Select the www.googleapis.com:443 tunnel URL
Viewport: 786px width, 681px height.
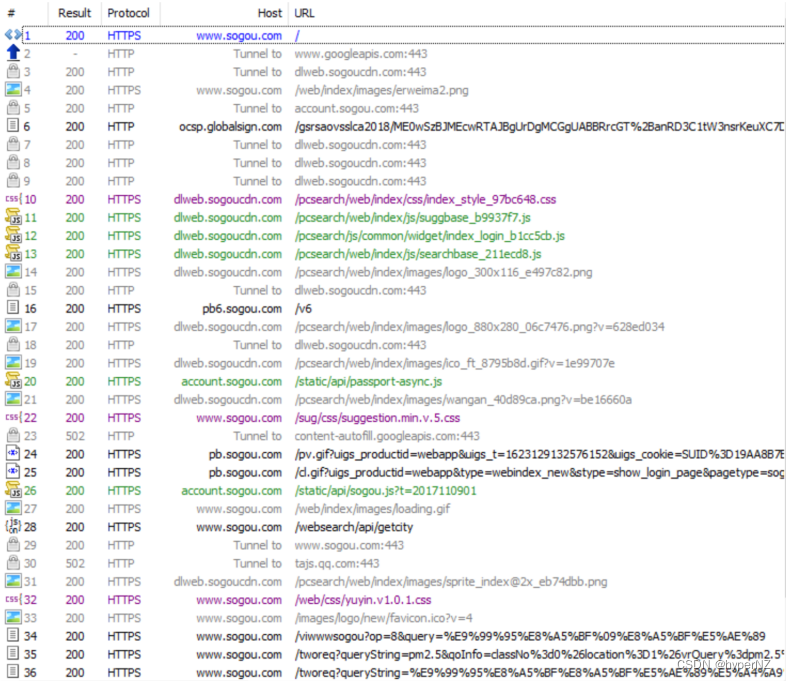tap(360, 54)
